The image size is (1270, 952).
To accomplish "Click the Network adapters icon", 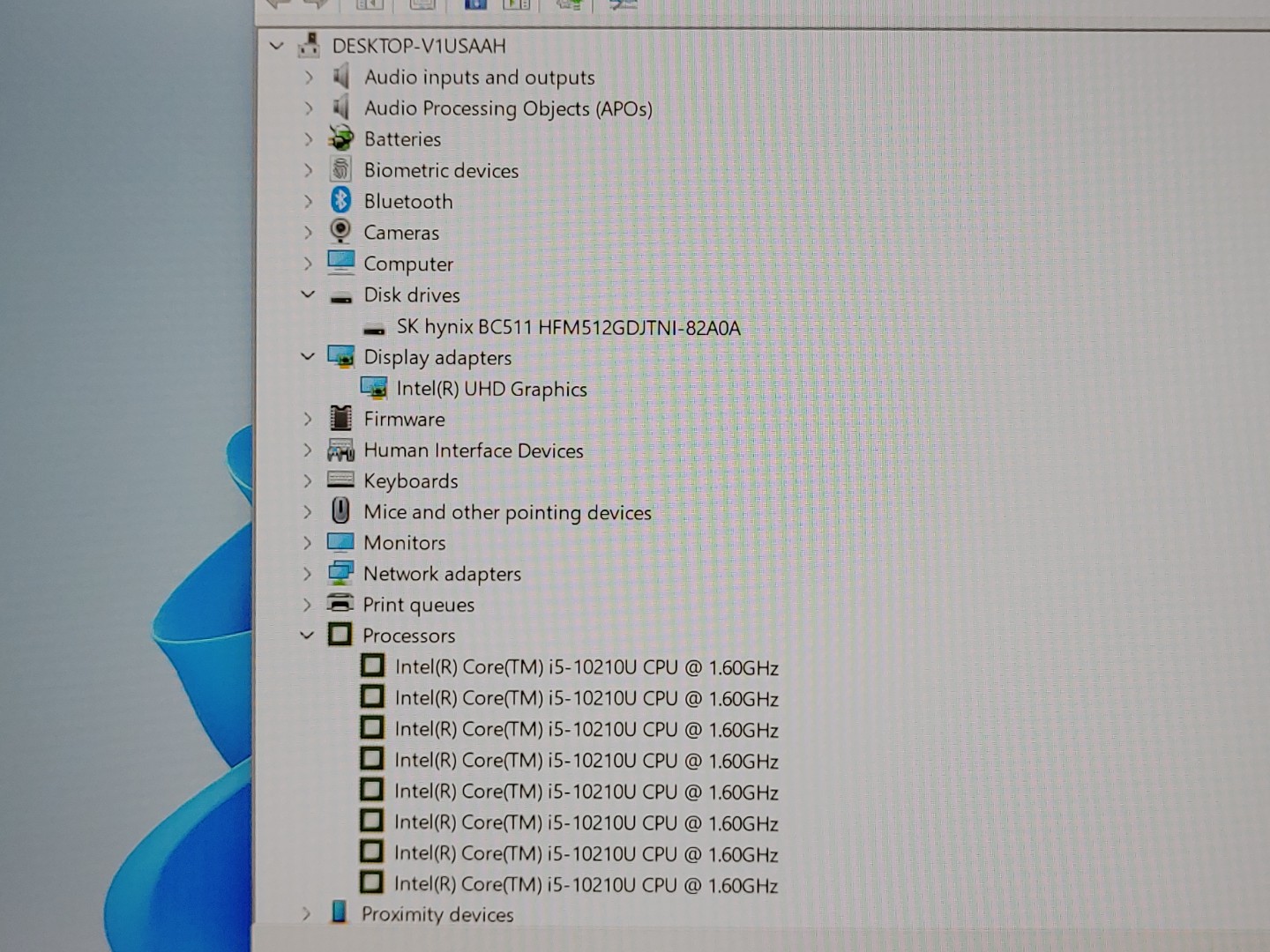I will point(340,573).
